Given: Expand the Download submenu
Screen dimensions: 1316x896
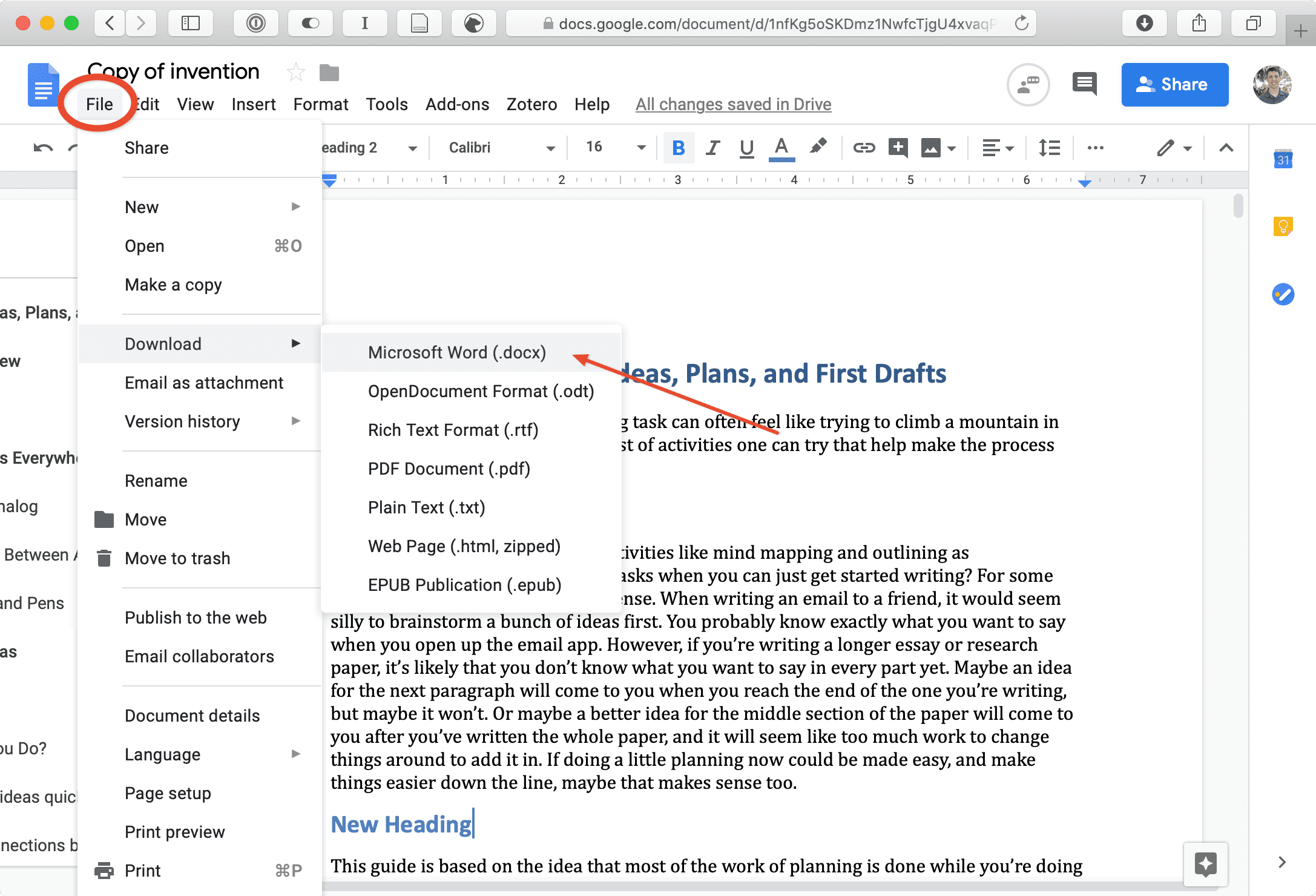Looking at the screenshot, I should point(200,344).
